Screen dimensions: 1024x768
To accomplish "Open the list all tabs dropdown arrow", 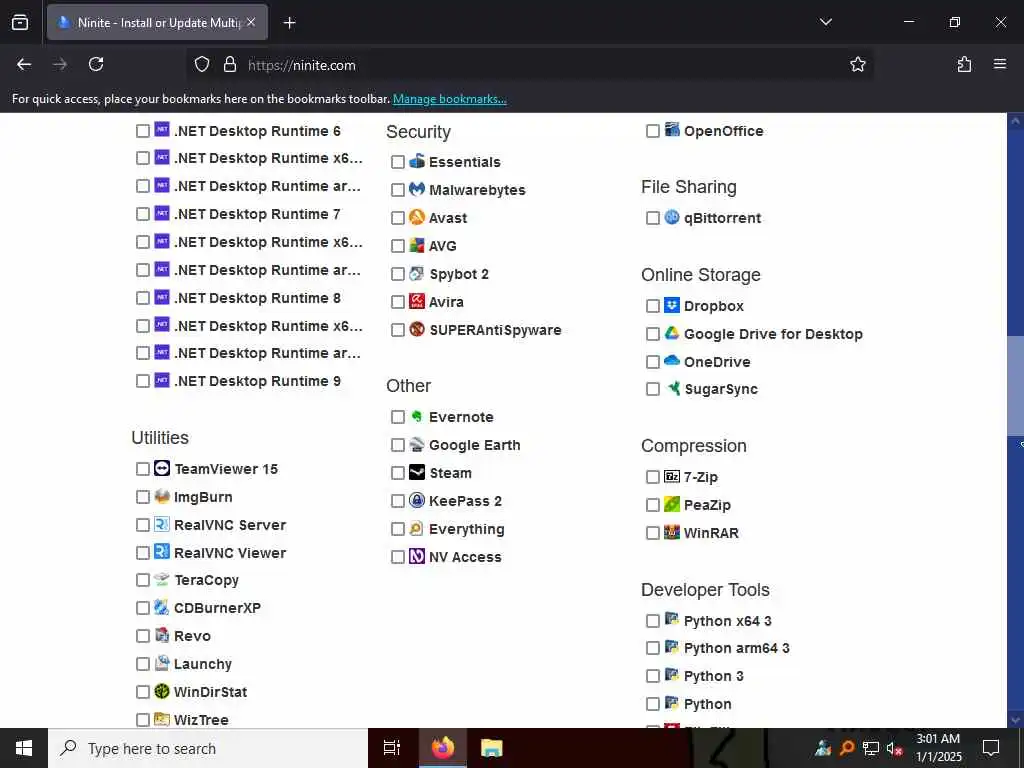I will [x=825, y=22].
